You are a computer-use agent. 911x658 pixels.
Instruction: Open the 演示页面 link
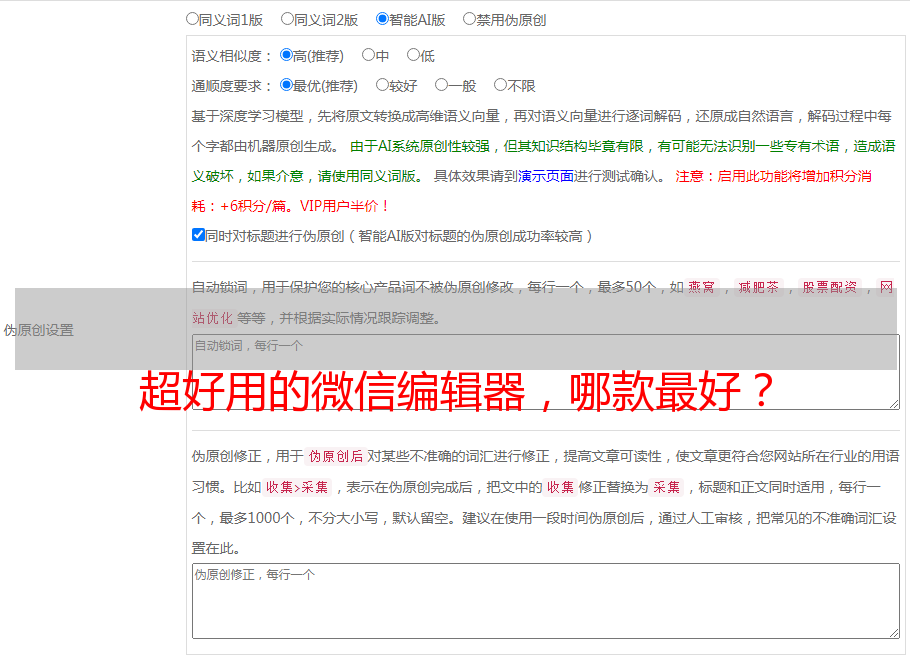[546, 176]
